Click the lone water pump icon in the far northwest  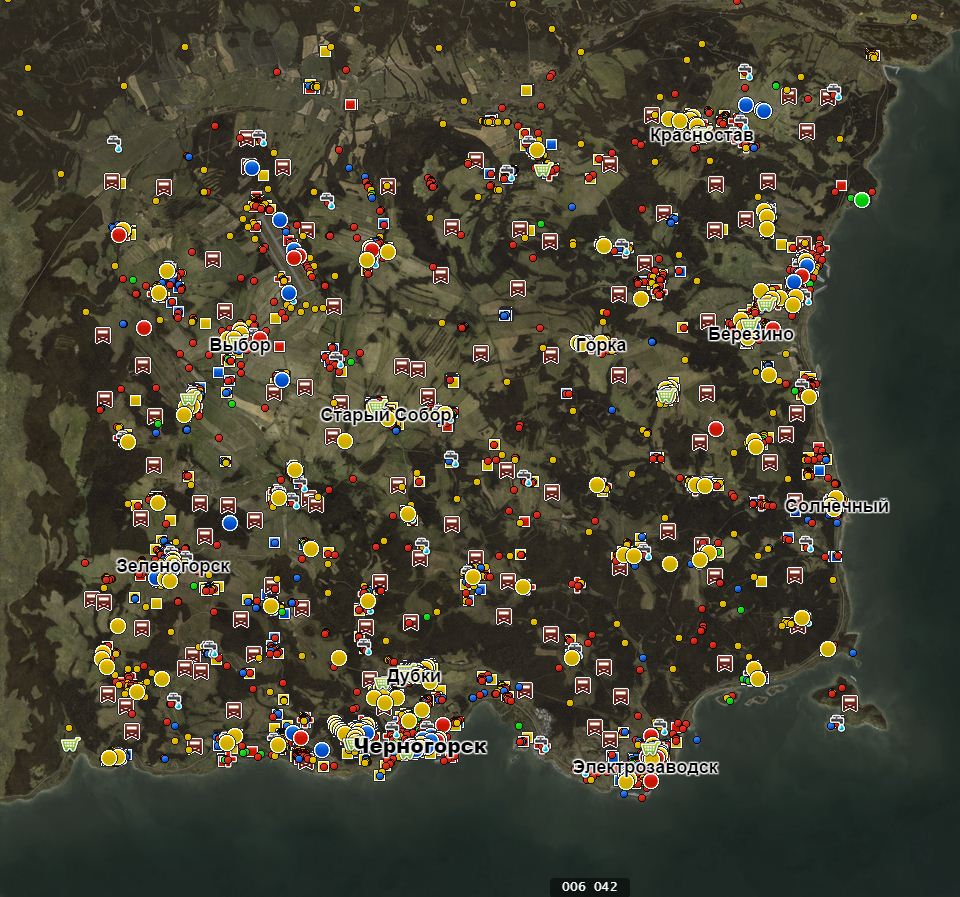pyautogui.click(x=114, y=143)
